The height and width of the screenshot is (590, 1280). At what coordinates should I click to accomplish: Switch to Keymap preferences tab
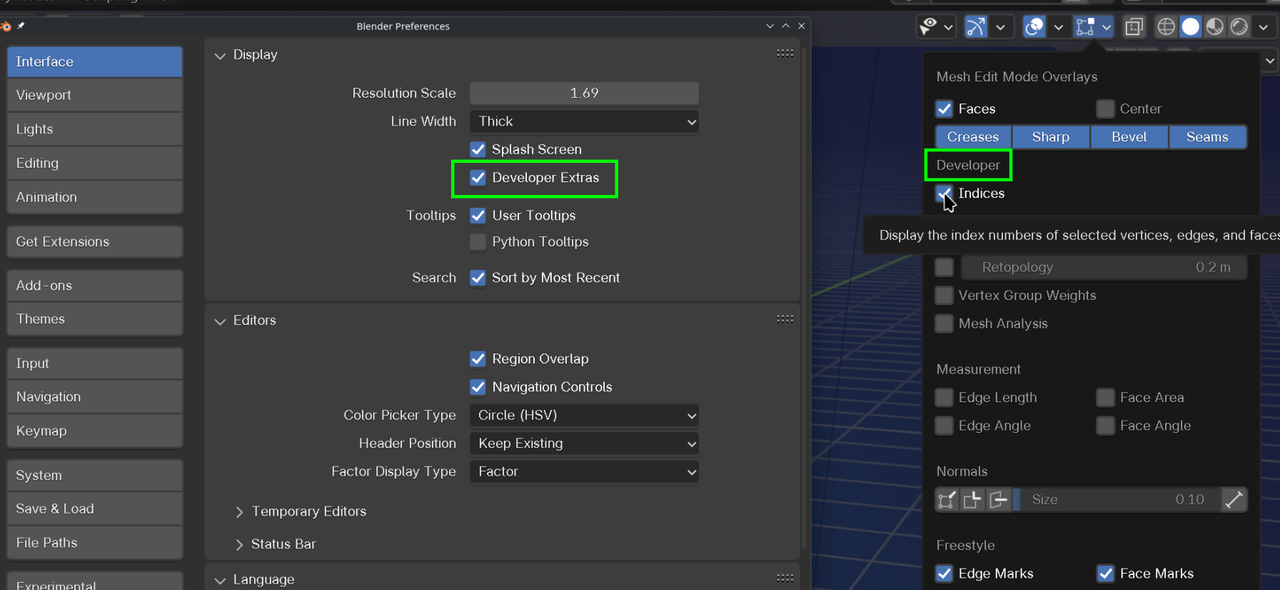94,431
